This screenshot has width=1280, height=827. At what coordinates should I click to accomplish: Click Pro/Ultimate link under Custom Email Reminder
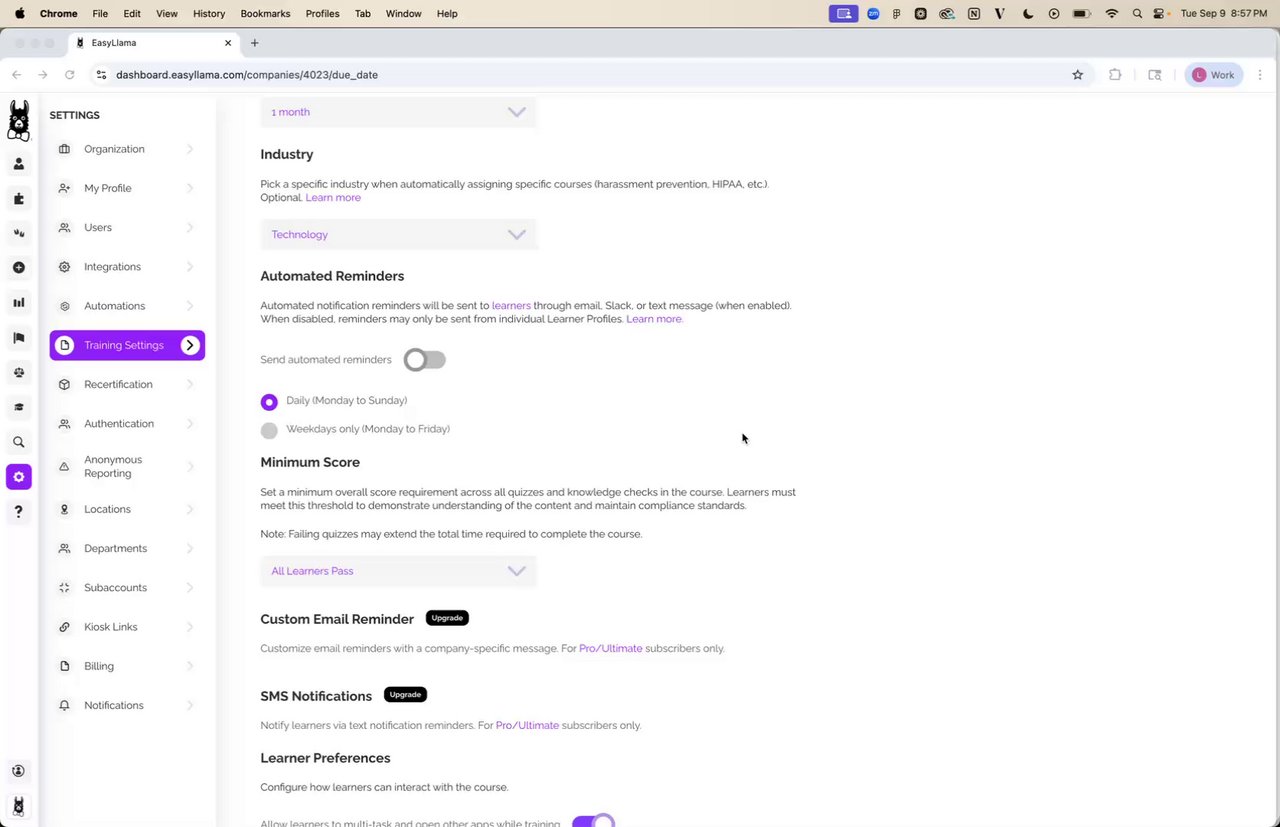(611, 649)
